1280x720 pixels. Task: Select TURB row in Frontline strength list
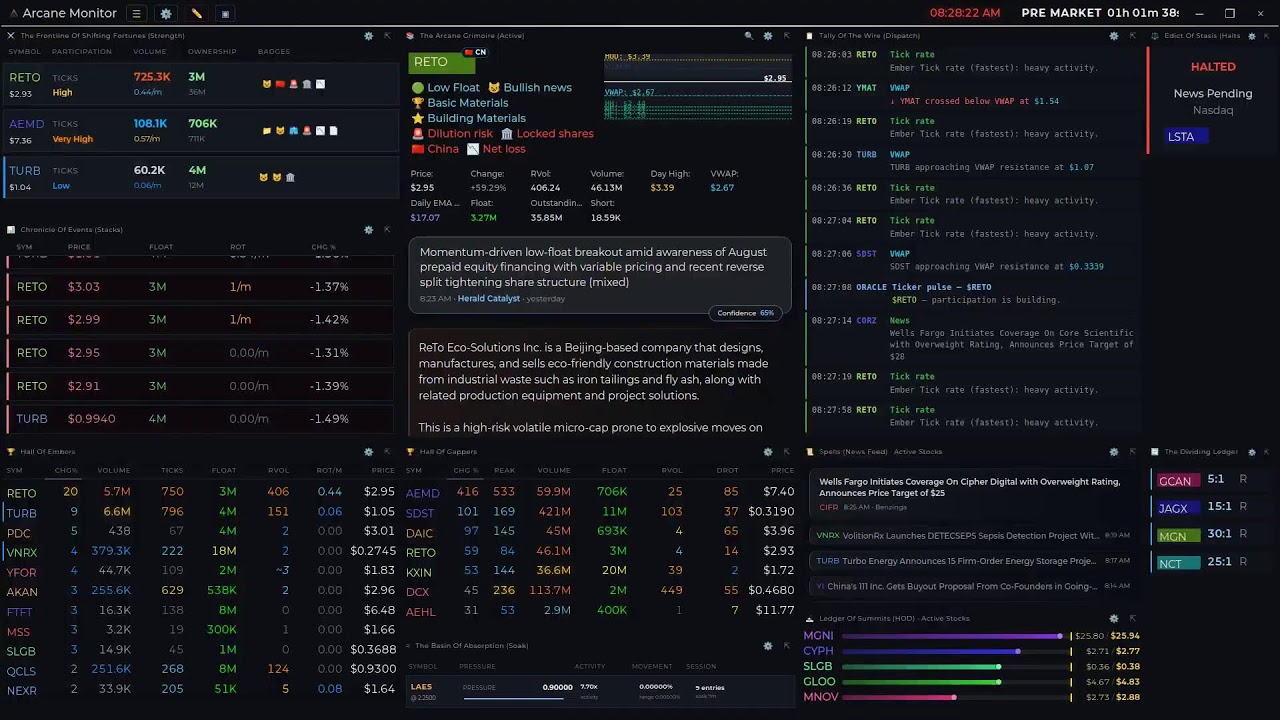tap(200, 178)
